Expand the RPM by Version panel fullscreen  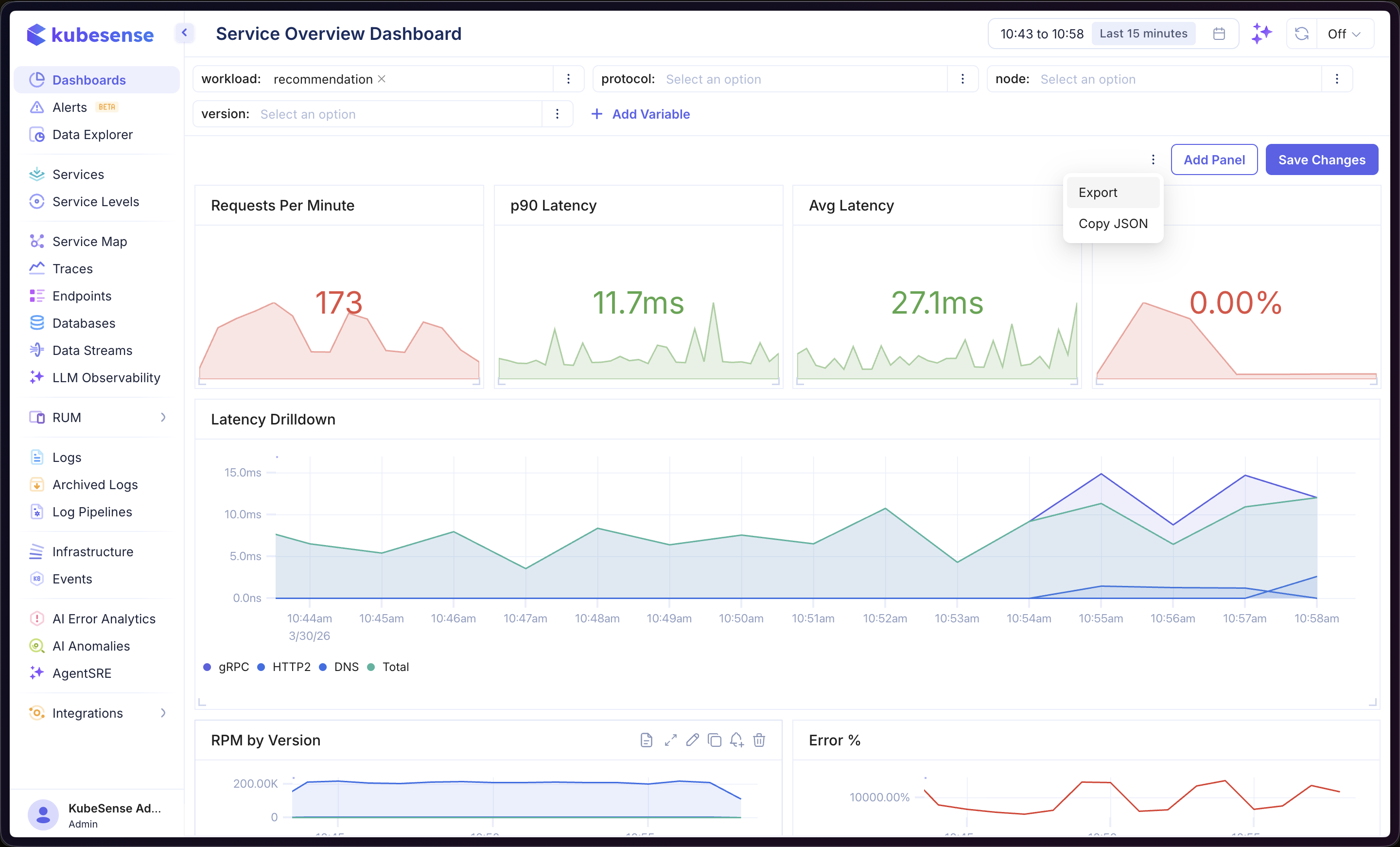point(670,740)
